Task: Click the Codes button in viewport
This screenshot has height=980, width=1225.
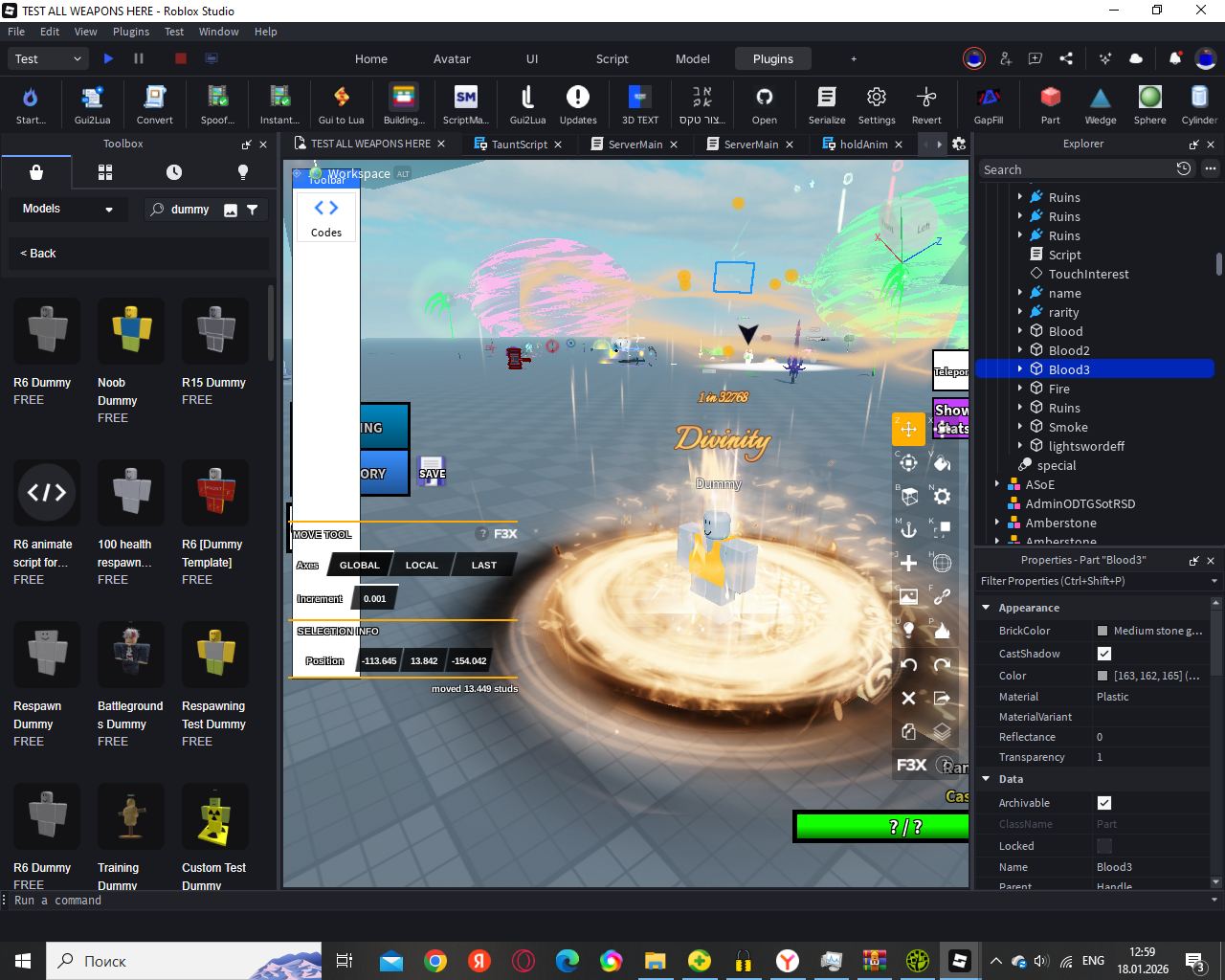Action: [326, 217]
